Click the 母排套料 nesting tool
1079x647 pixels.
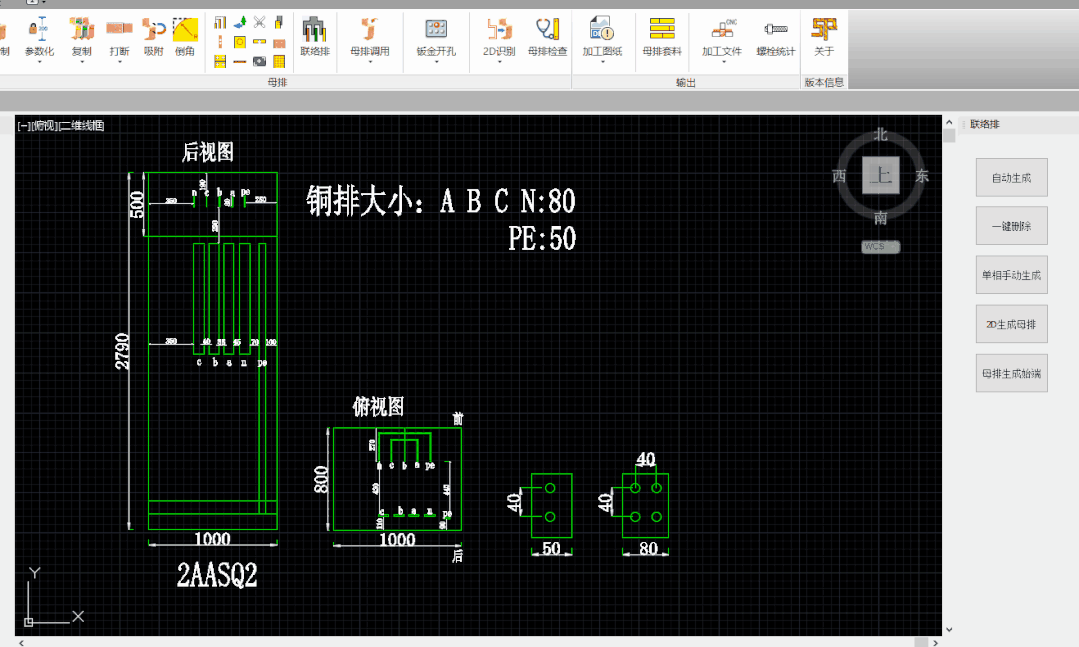(662, 36)
